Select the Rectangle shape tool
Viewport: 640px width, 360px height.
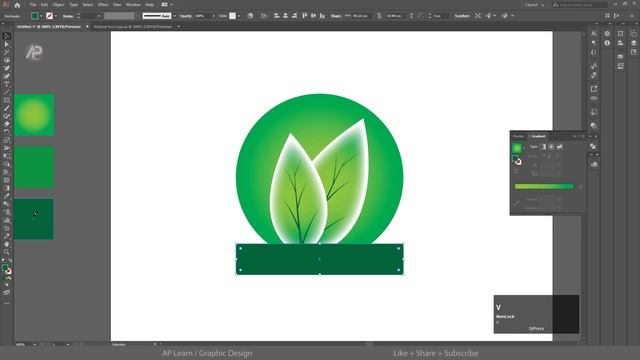coord(7,100)
